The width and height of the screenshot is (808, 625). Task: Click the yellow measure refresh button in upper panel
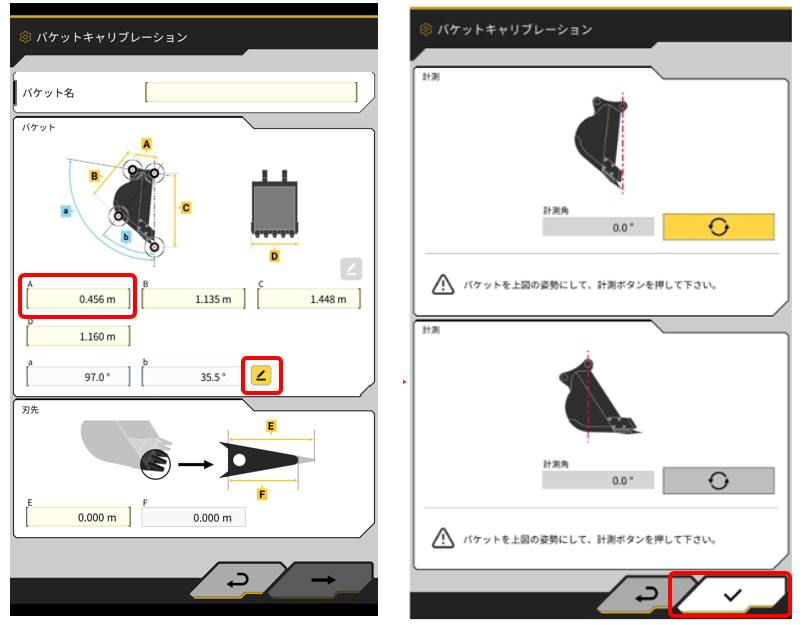point(718,227)
